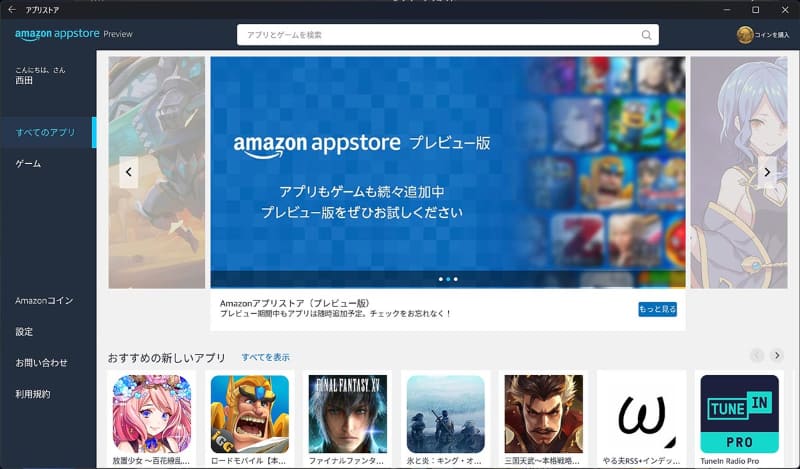Open Amazonコイン in sidebar
Image resolution: width=800 pixels, height=469 pixels.
pyautogui.click(x=44, y=301)
